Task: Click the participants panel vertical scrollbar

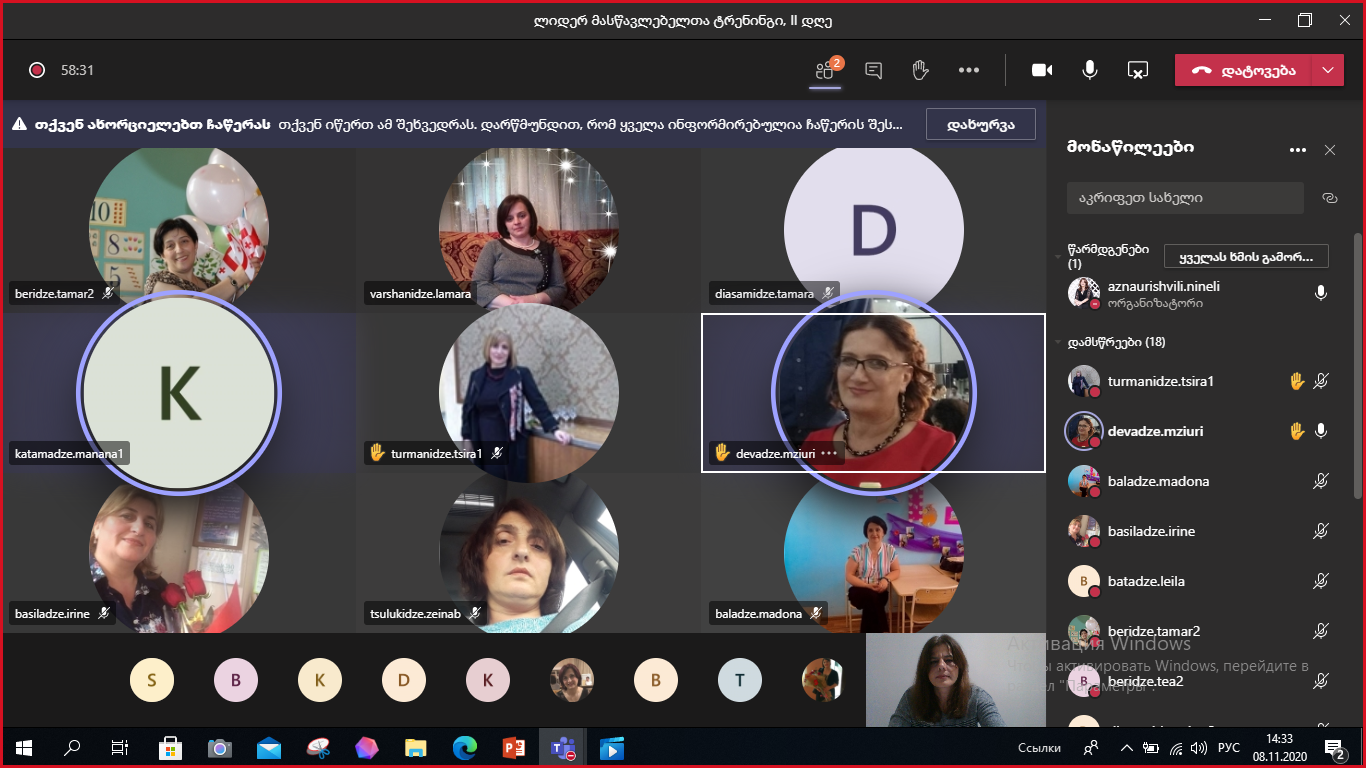Action: coord(1357,400)
